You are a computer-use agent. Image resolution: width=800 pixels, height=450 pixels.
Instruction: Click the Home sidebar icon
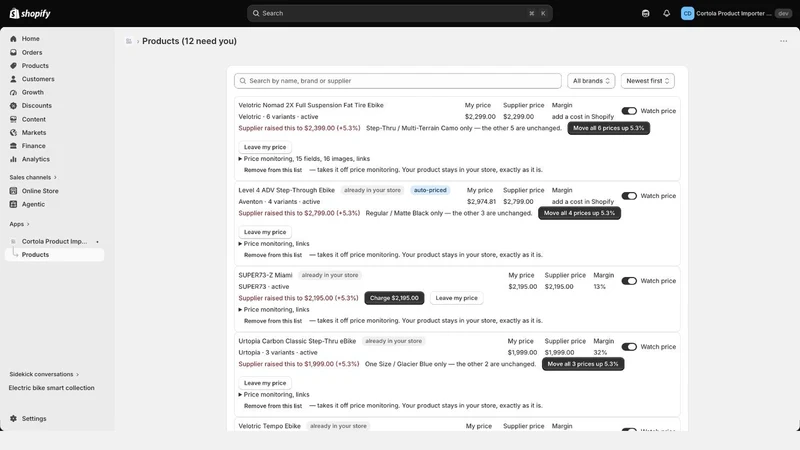(x=13, y=39)
